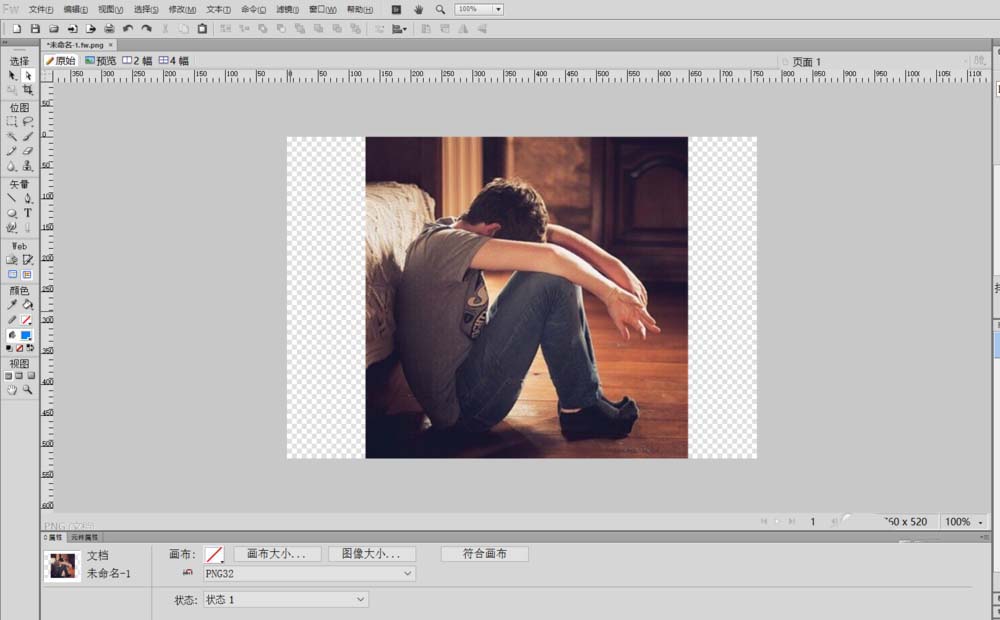This screenshot has width=1000, height=620.
Task: Select the Slice tool
Action: [27, 260]
